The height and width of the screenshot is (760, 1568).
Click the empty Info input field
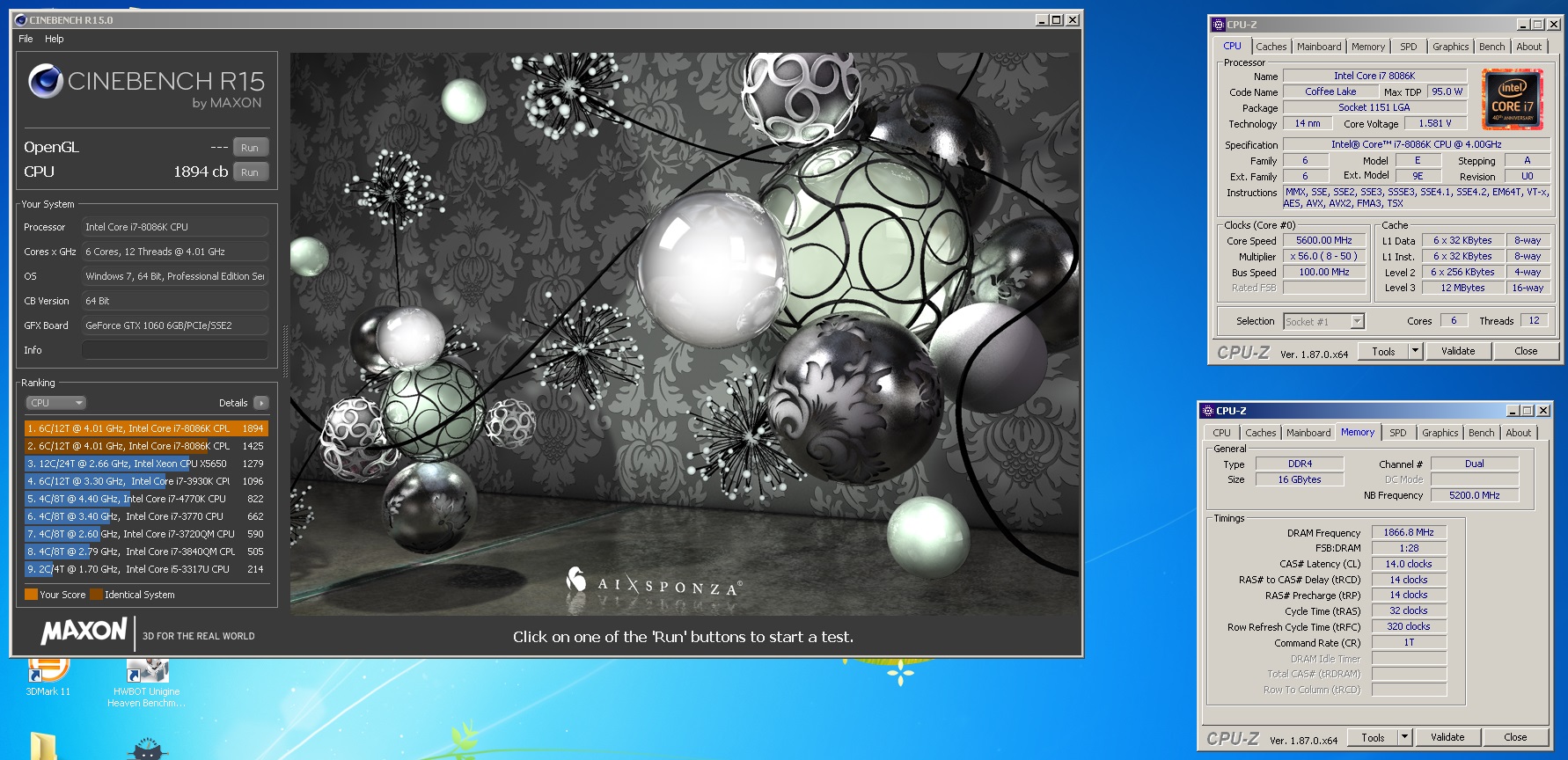(175, 350)
